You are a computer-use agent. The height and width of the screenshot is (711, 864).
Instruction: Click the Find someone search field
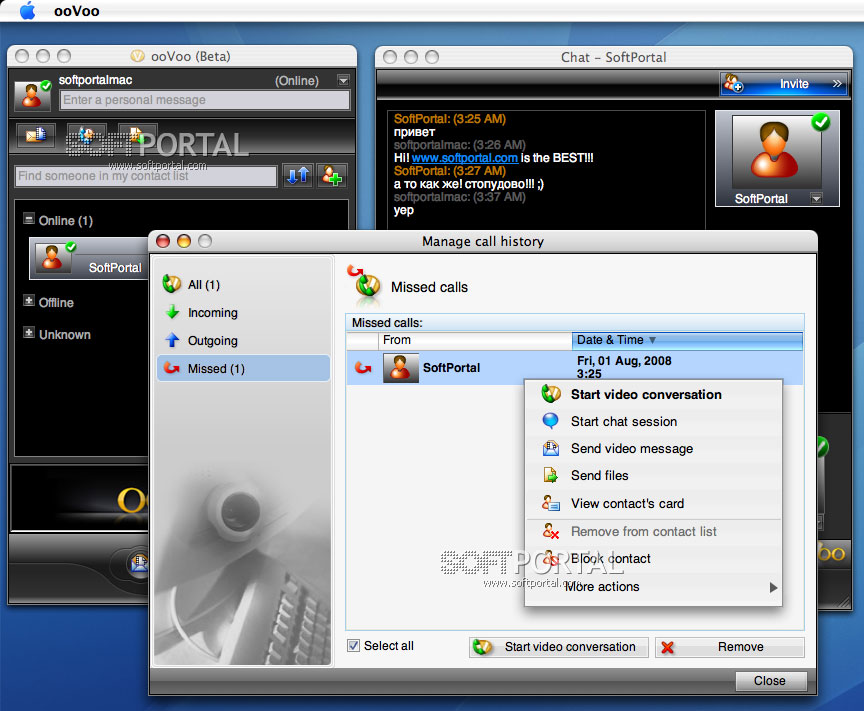click(145, 176)
